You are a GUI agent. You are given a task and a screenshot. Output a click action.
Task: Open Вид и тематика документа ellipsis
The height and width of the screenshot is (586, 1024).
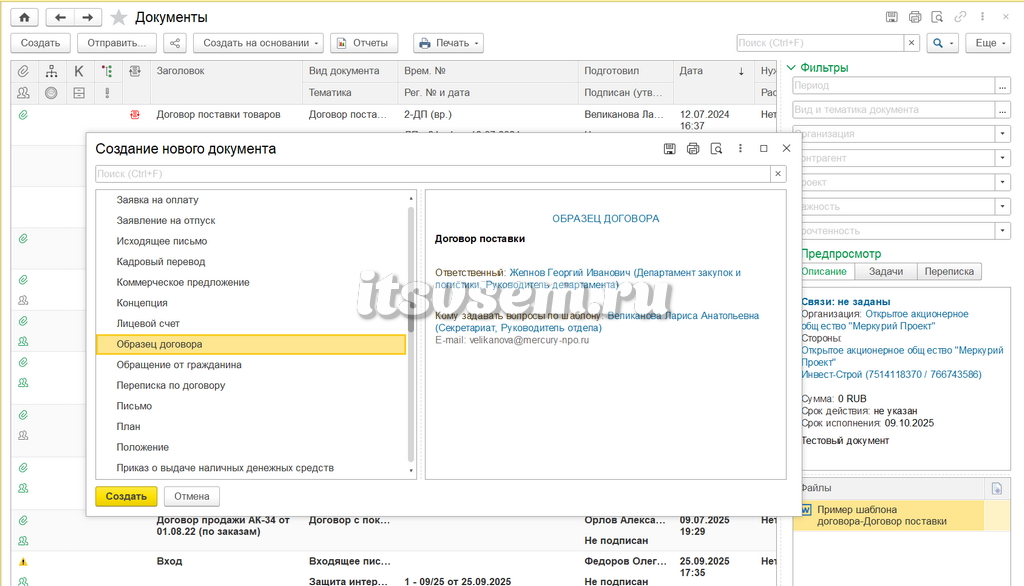[x=1002, y=110]
